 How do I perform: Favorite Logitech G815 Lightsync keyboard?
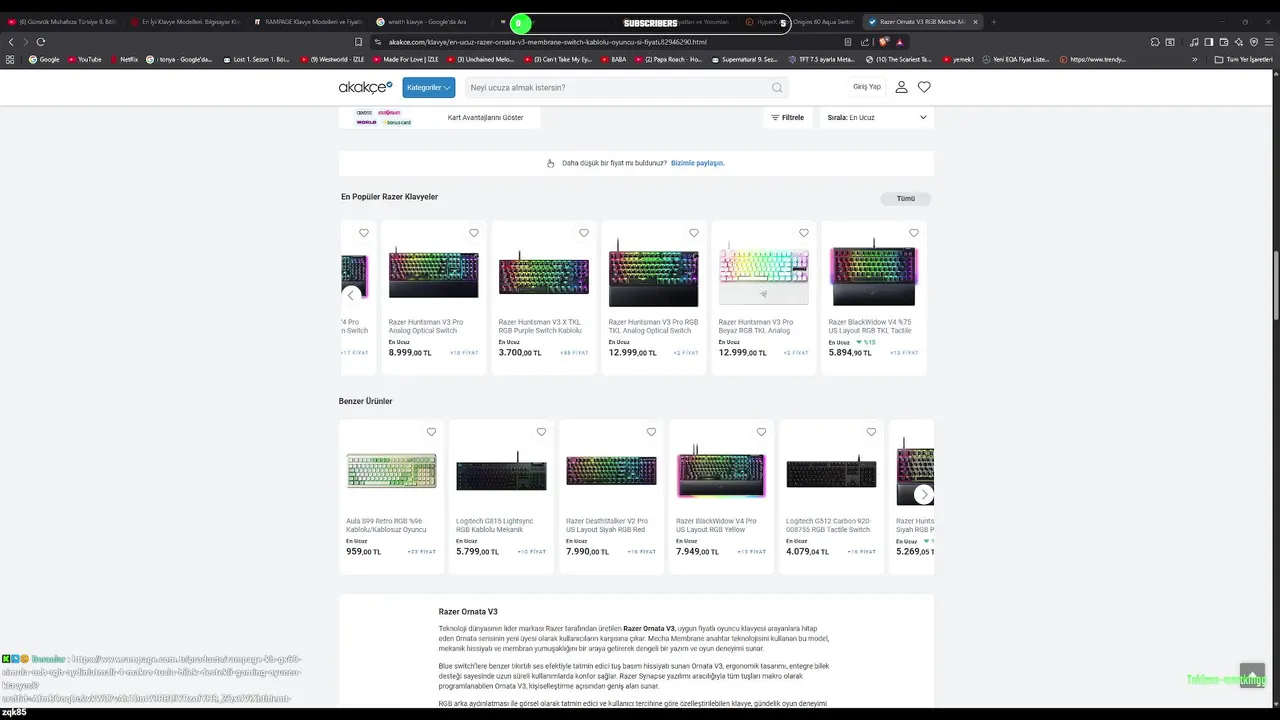[542, 432]
